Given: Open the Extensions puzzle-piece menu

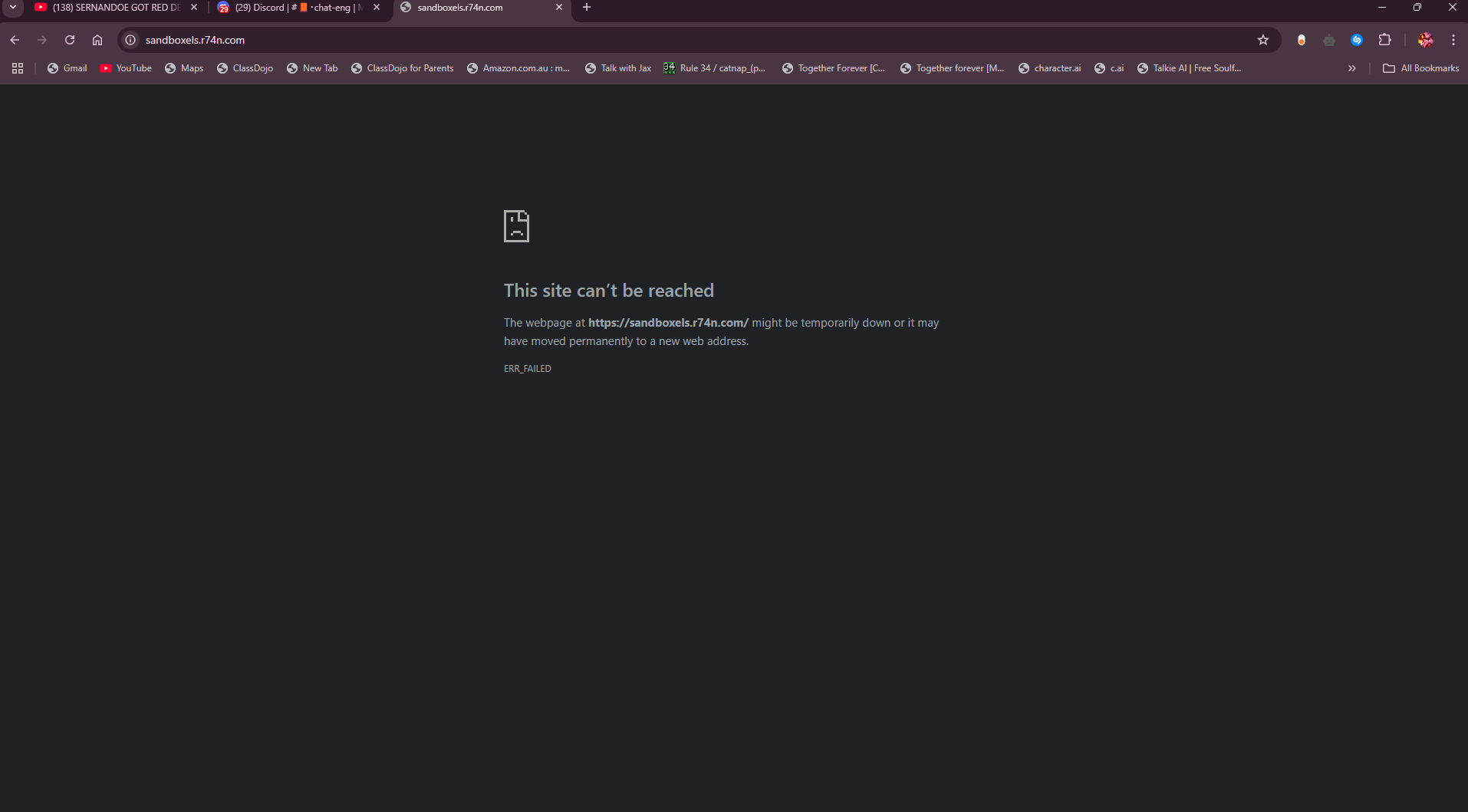Looking at the screenshot, I should point(1386,40).
